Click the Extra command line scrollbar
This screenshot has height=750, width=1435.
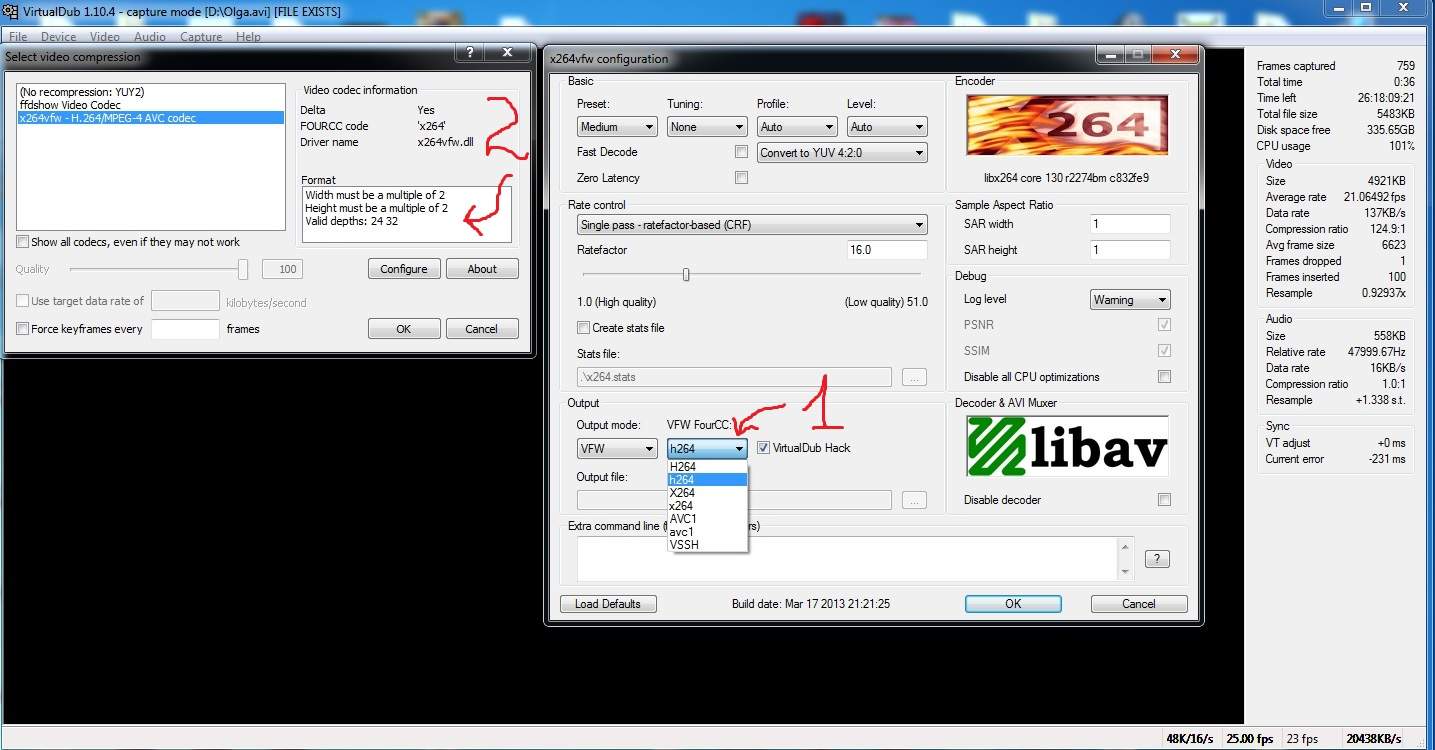pos(1125,559)
